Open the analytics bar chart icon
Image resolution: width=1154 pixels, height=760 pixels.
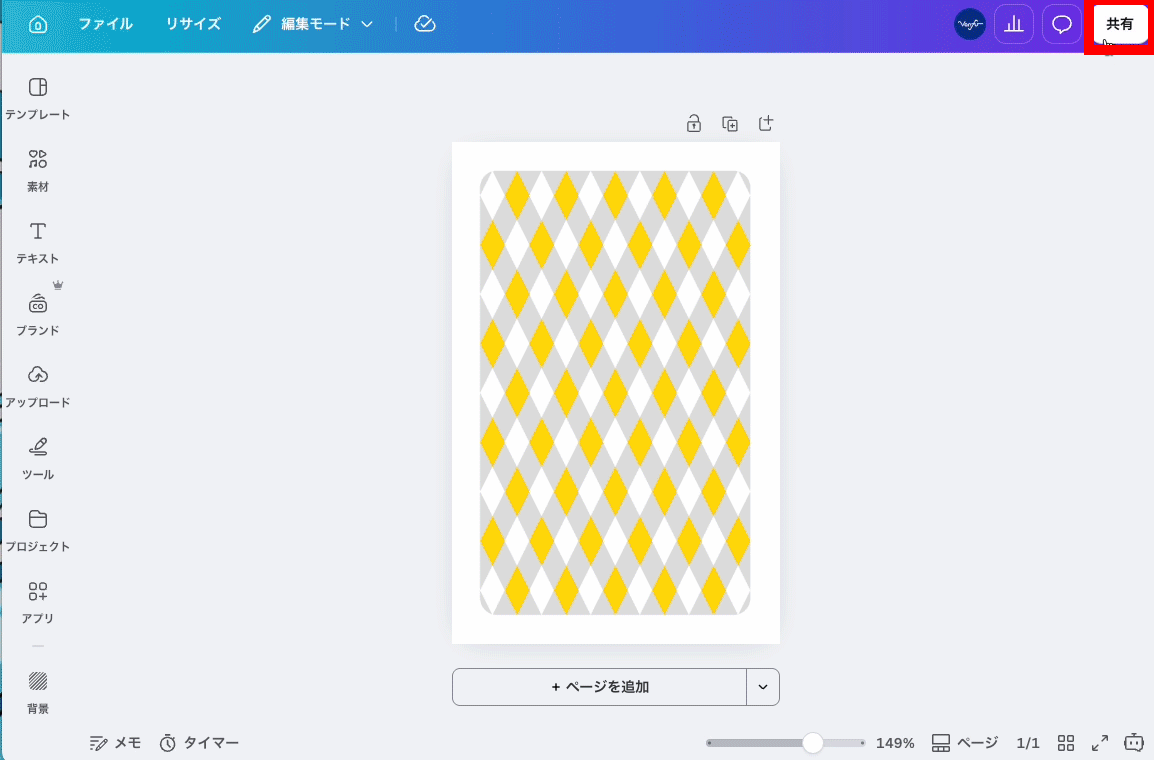coord(1014,24)
